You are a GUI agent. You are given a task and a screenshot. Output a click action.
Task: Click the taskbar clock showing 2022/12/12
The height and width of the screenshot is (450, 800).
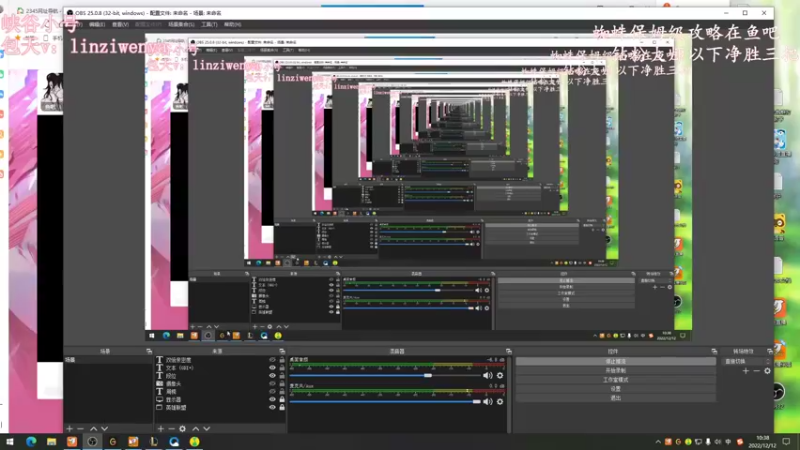[x=762, y=442]
